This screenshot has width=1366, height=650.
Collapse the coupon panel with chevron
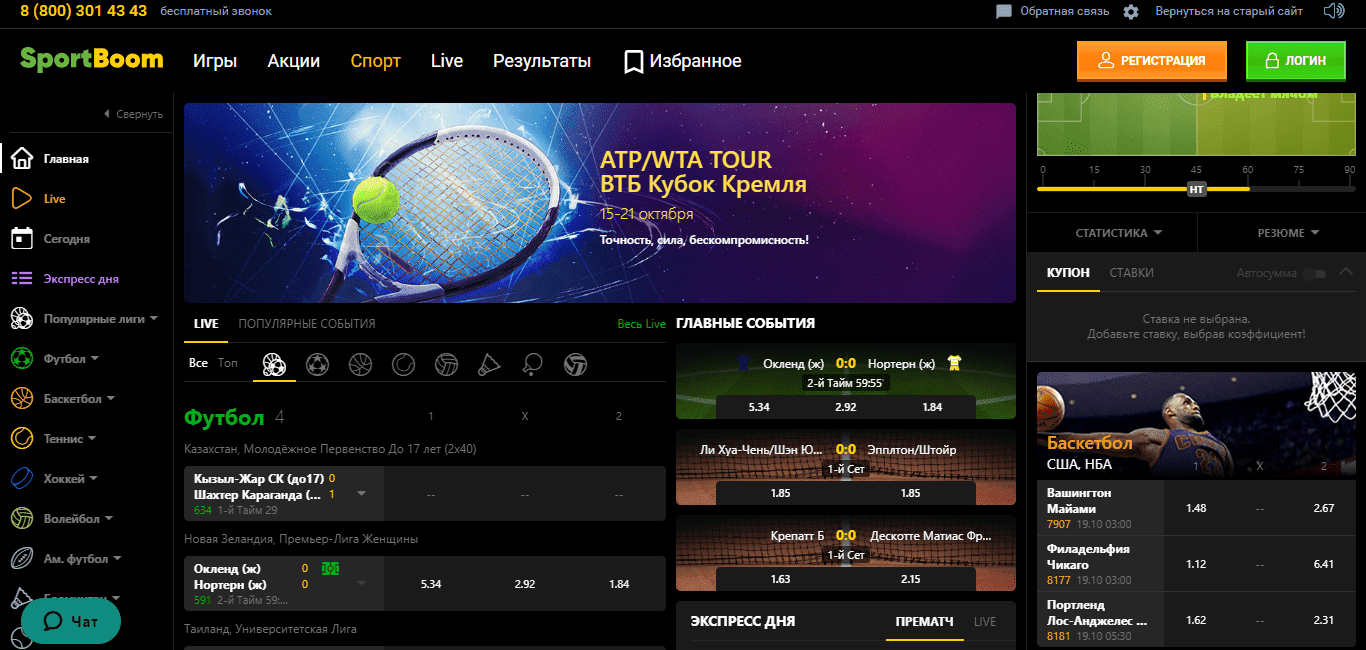(x=1346, y=271)
